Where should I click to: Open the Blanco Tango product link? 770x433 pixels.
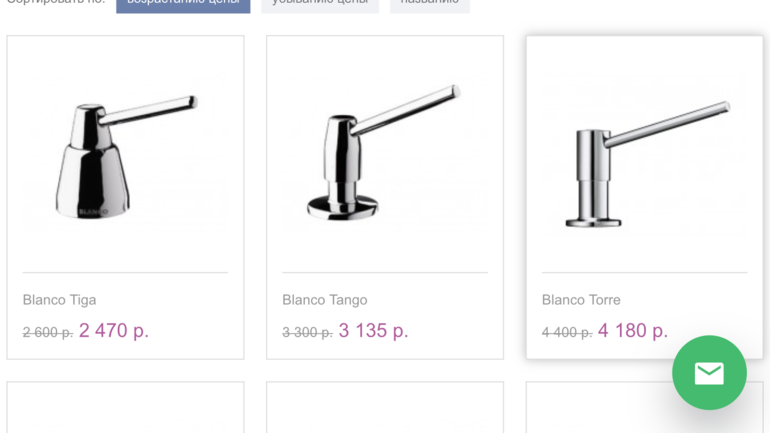[x=324, y=300]
